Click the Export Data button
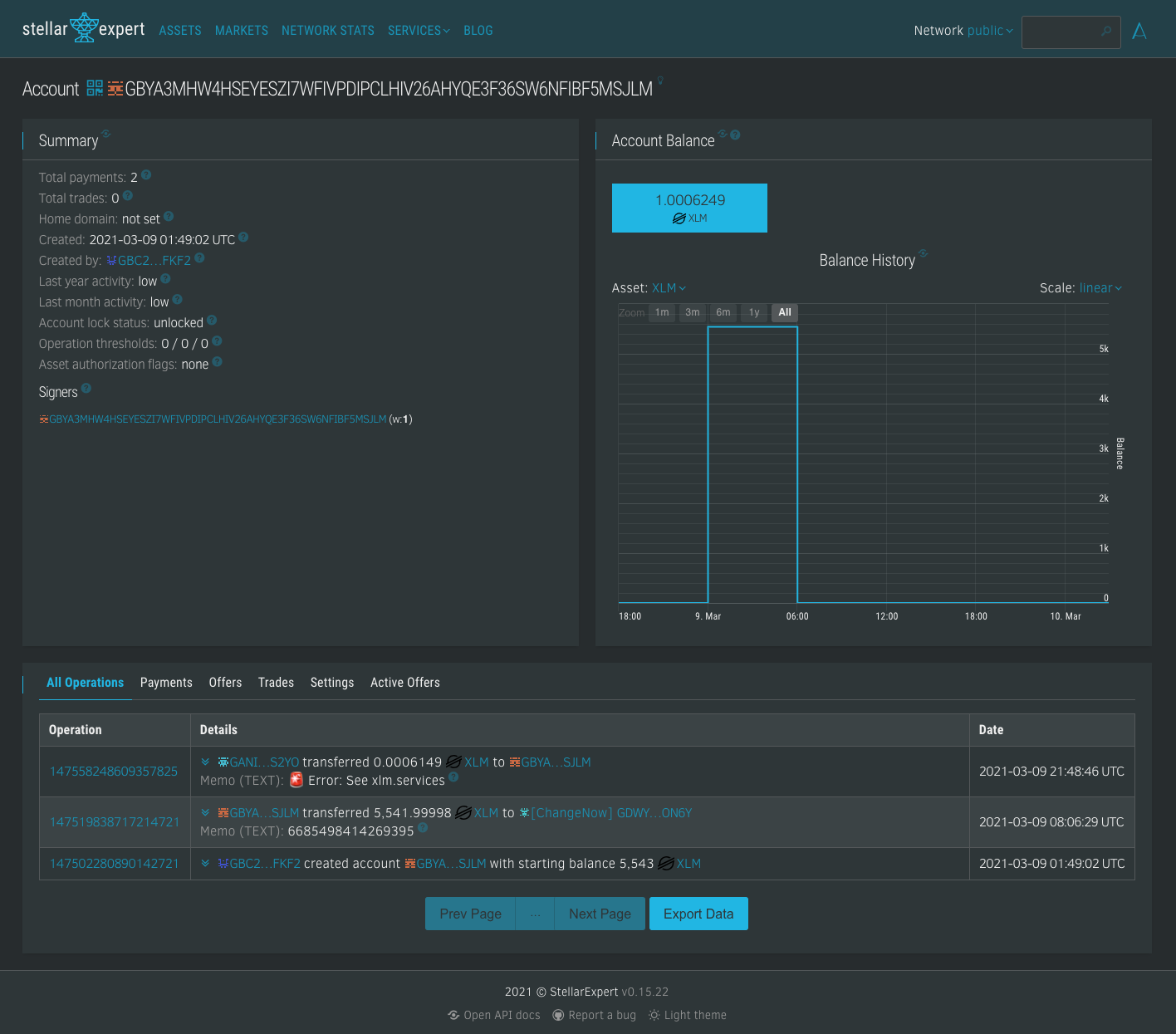The image size is (1176, 1034). [698, 914]
